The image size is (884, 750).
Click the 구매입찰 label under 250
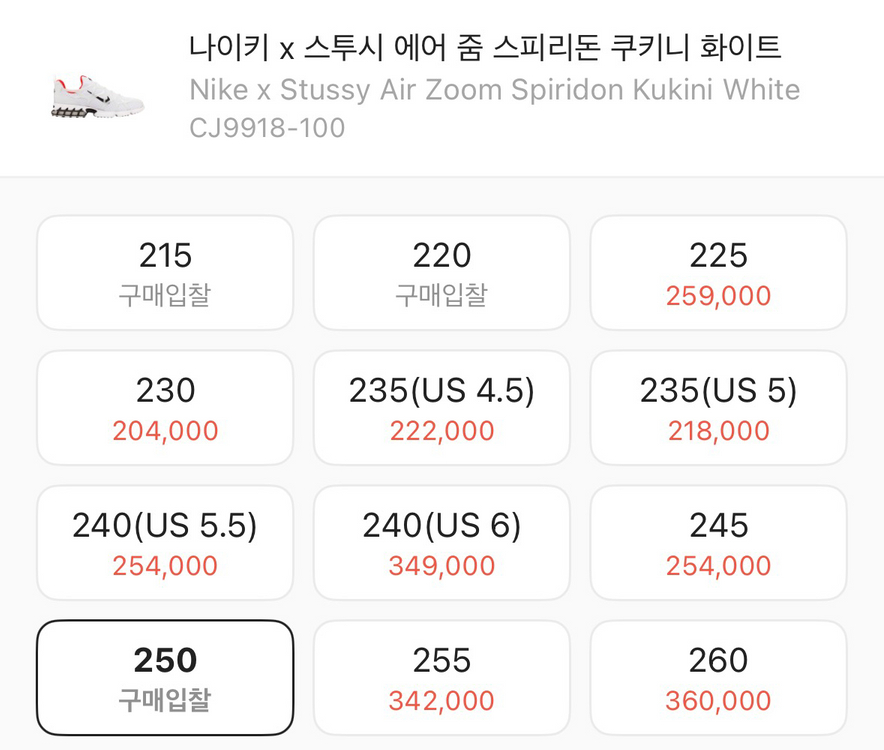(x=164, y=700)
